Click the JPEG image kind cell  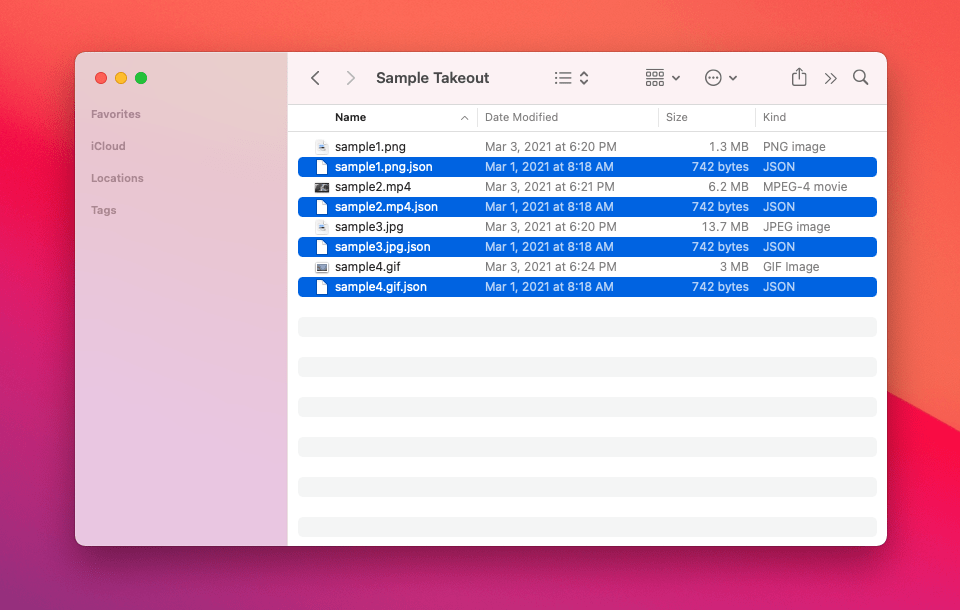[x=797, y=227]
